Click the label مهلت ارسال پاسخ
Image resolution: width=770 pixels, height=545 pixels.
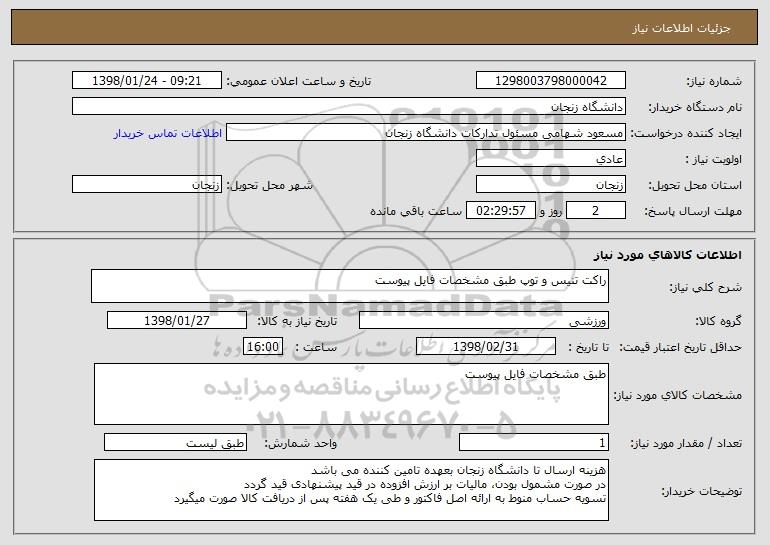693,211
